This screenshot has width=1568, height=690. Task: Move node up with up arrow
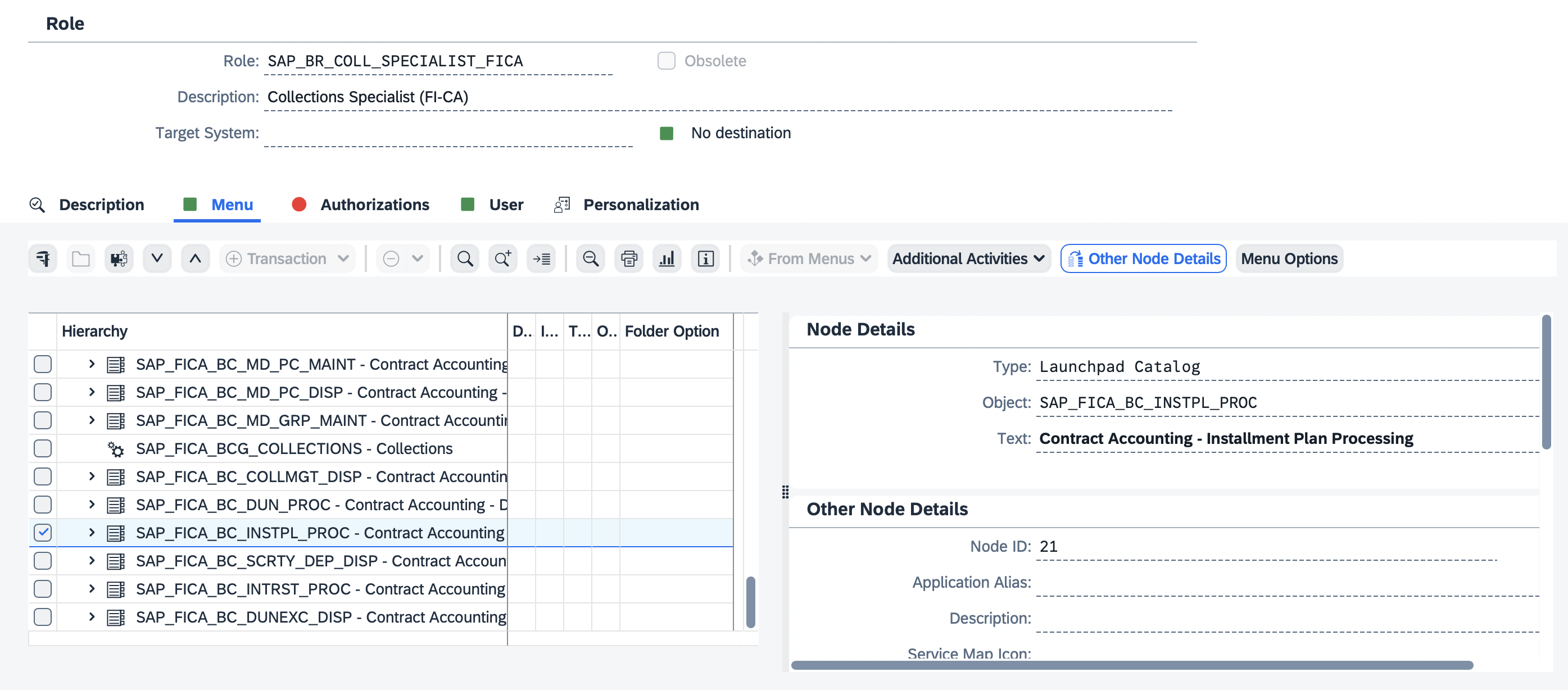(x=196, y=258)
